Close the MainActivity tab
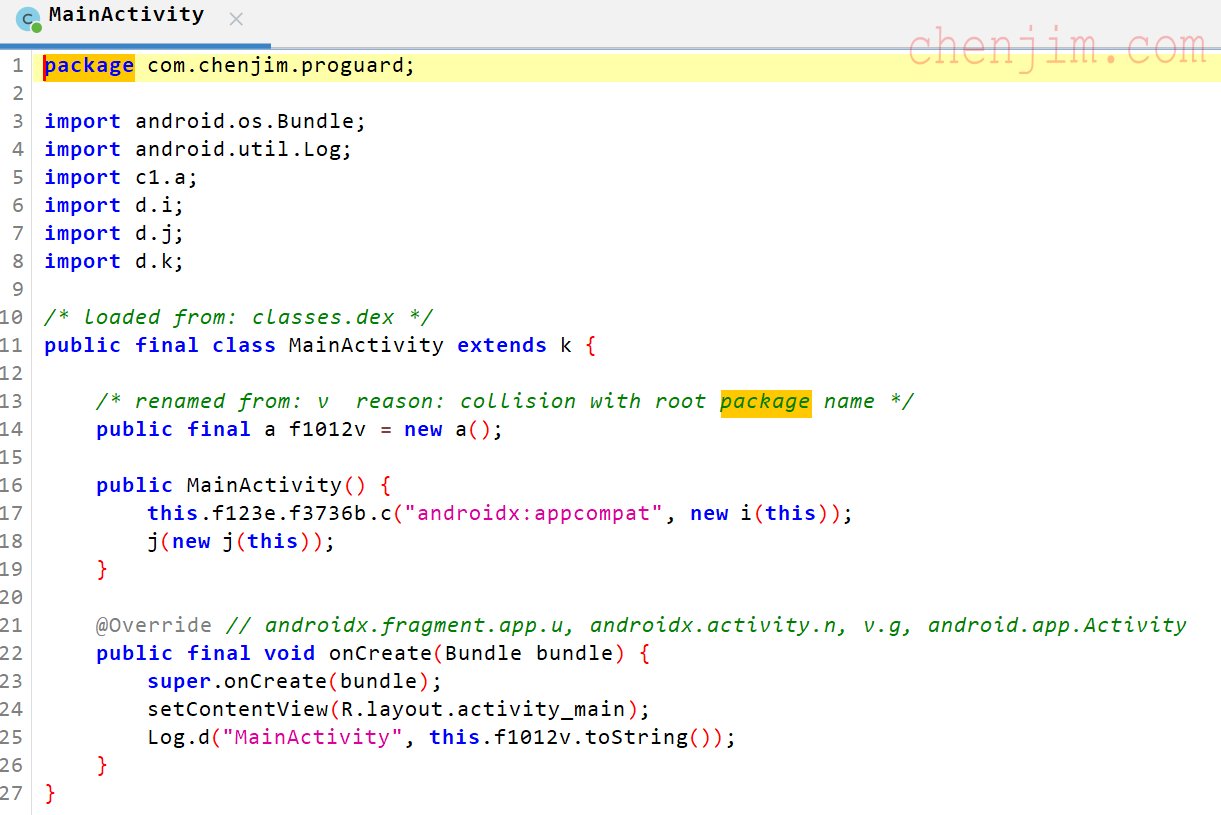Image resolution: width=1221 pixels, height=815 pixels. pyautogui.click(x=236, y=19)
